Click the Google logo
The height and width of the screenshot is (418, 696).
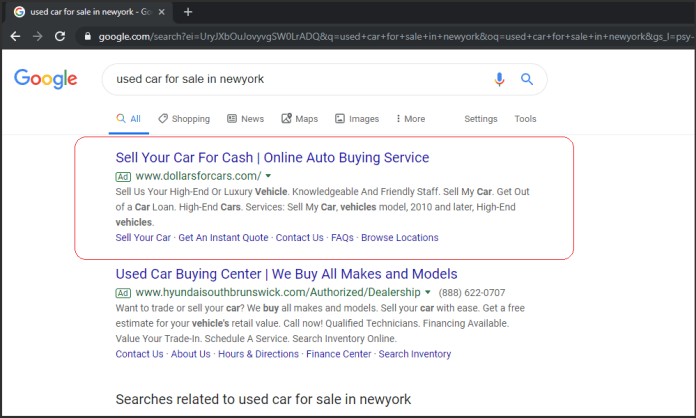pos(46,79)
